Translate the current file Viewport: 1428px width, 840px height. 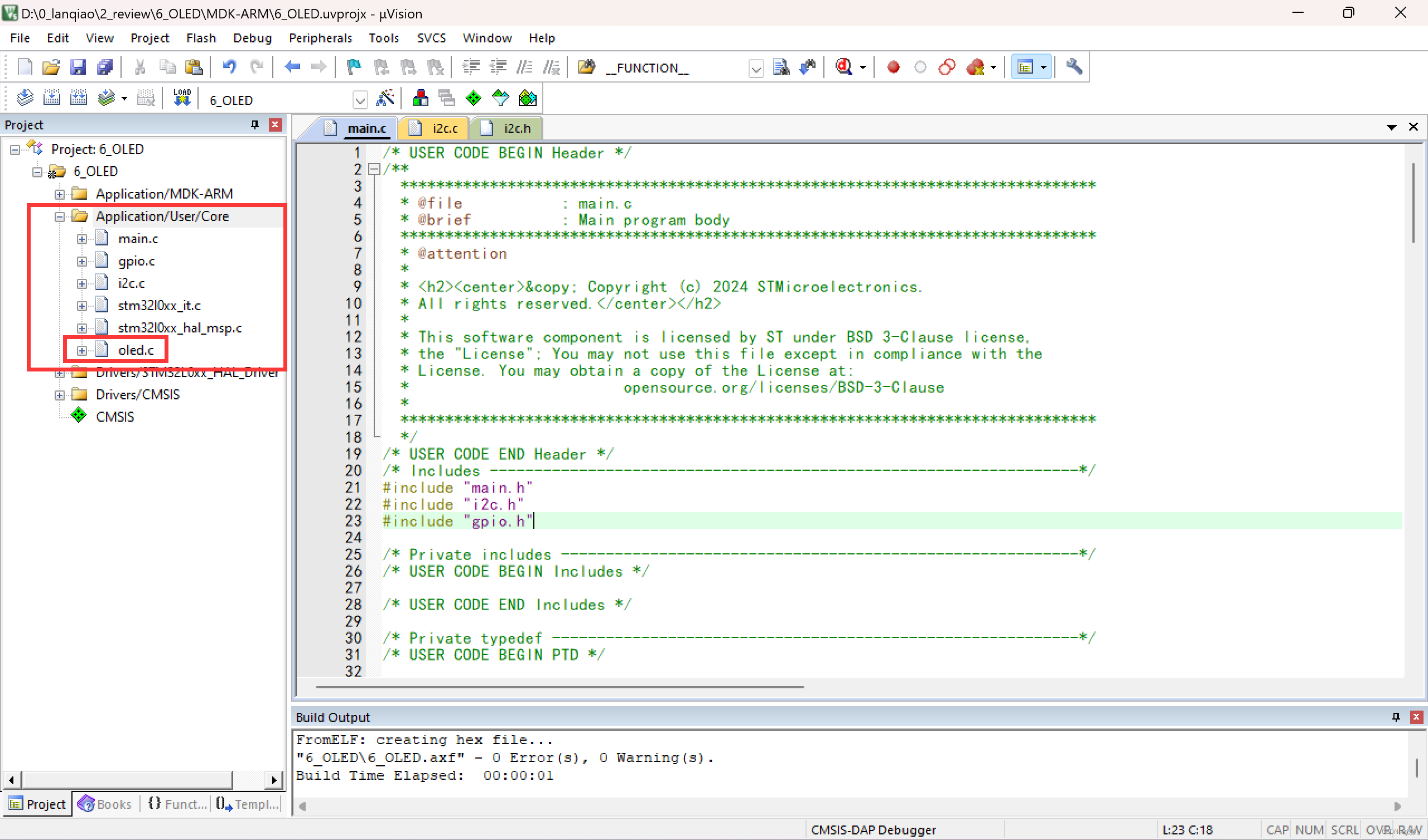(x=25, y=99)
